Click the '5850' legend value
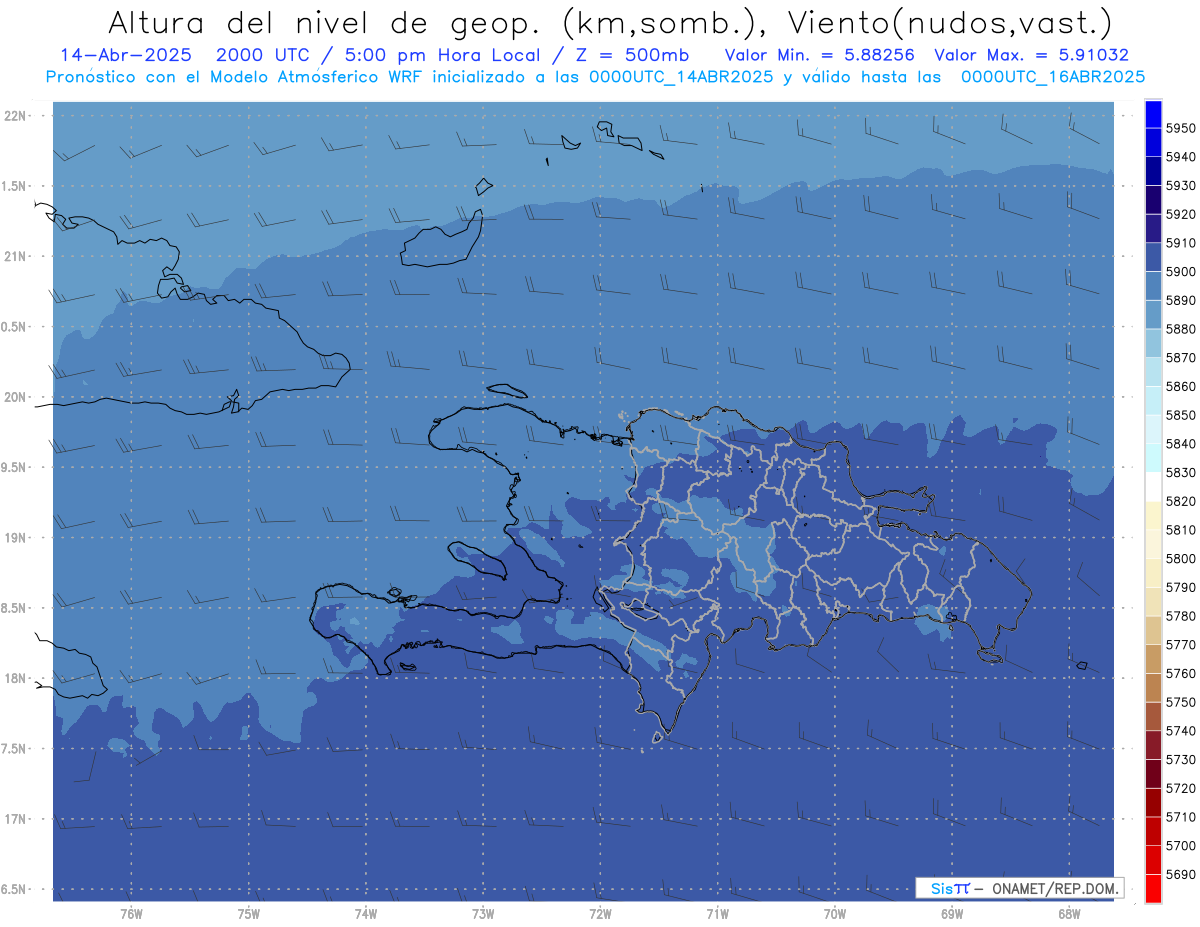Viewport: 1200px width, 927px height. coord(1181,415)
